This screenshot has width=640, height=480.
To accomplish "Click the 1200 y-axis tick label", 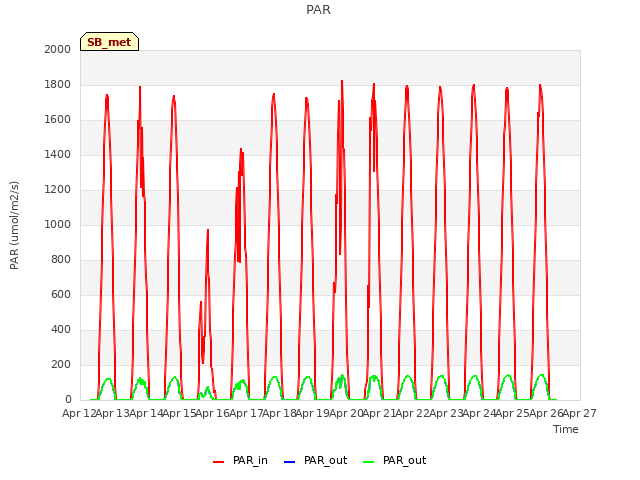I will tap(58, 189).
